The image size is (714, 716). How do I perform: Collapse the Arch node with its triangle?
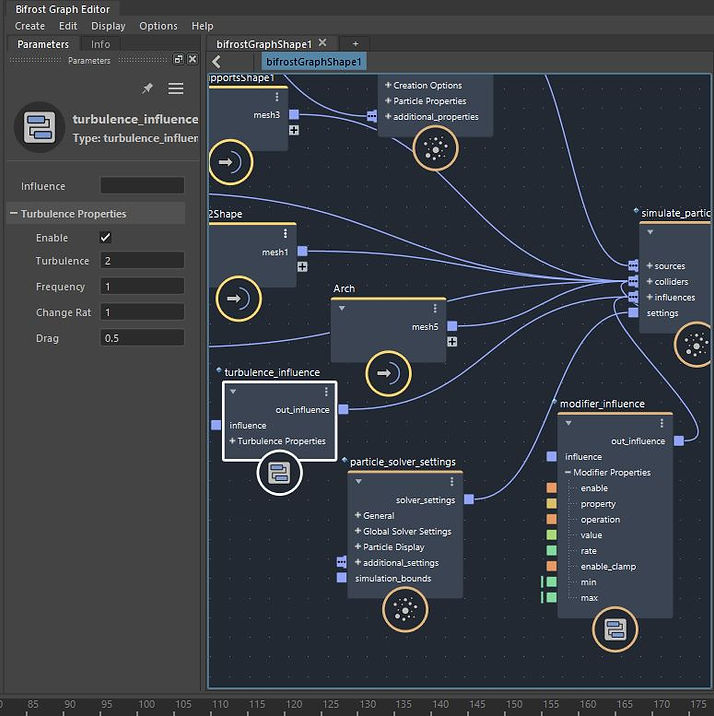point(341,308)
